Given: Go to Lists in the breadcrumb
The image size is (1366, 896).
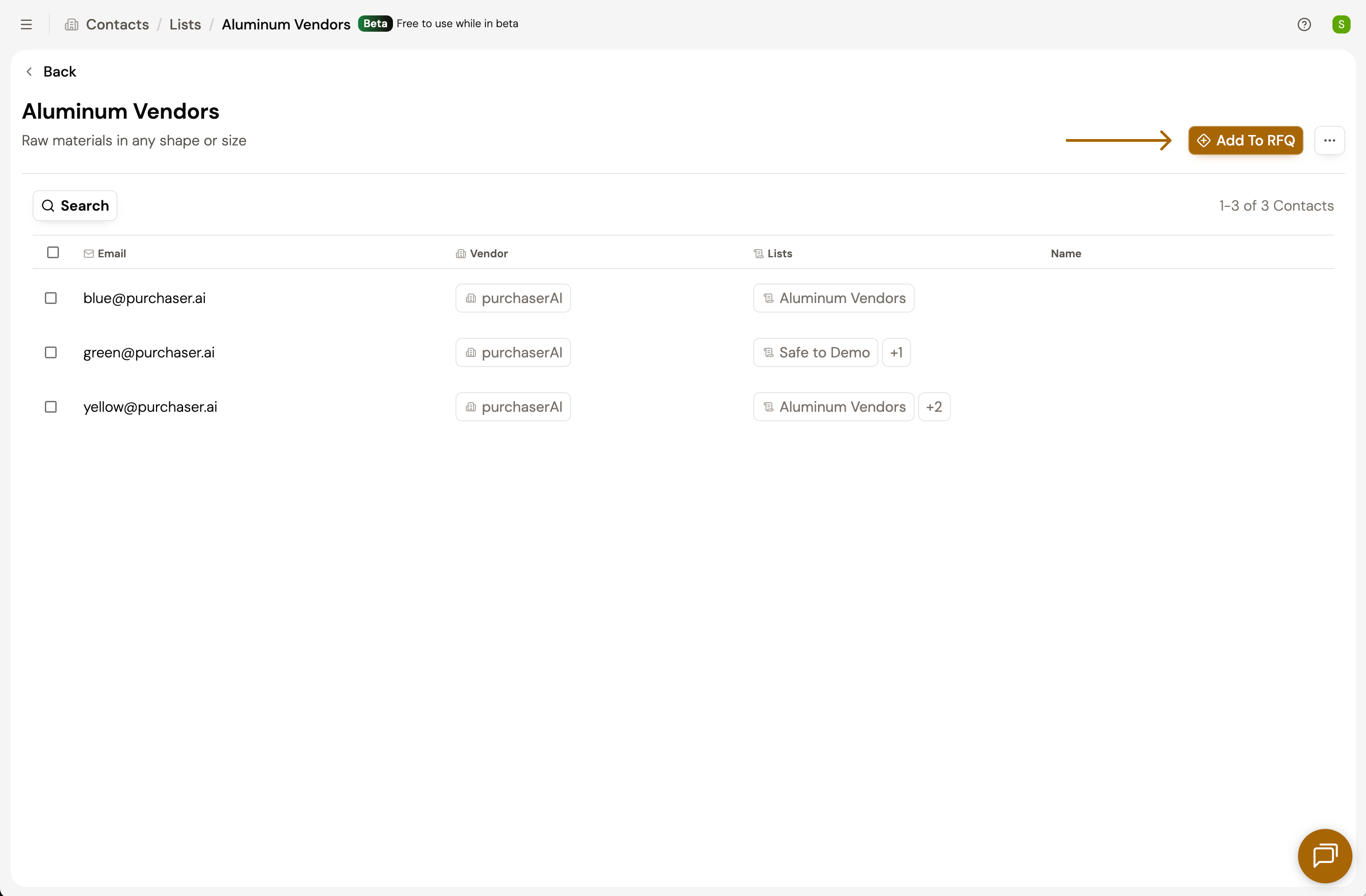Looking at the screenshot, I should pyautogui.click(x=185, y=24).
